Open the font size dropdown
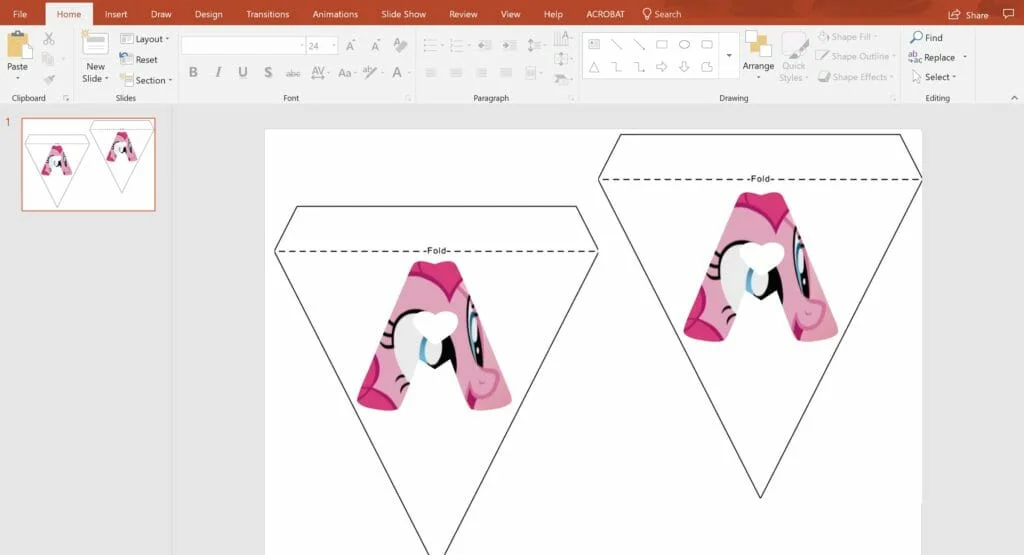The image size is (1024, 555). click(x=334, y=46)
